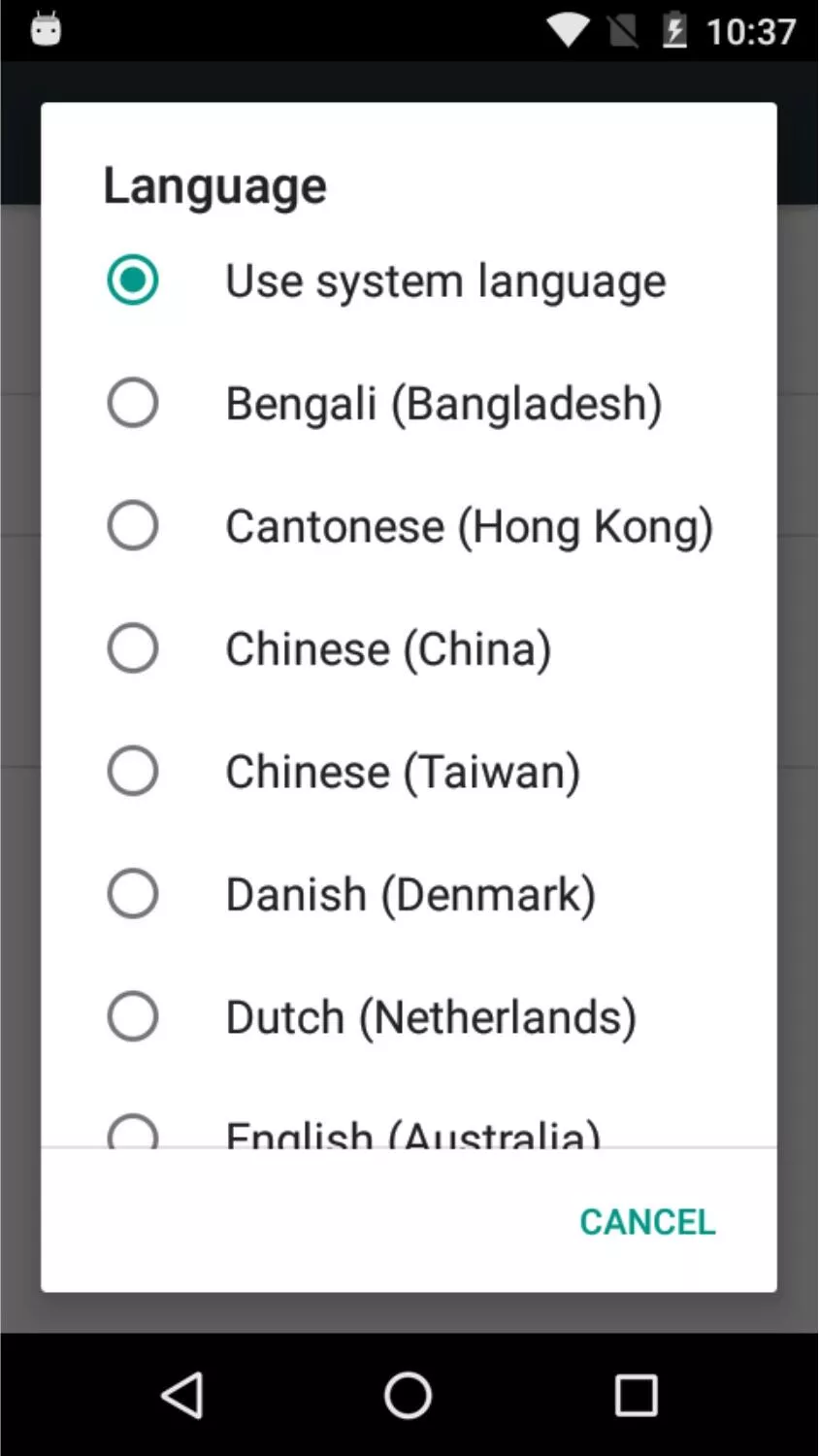This screenshot has height=1456, width=819.
Task: Dismiss the dialog with the CANCEL button
Action: (x=647, y=1222)
